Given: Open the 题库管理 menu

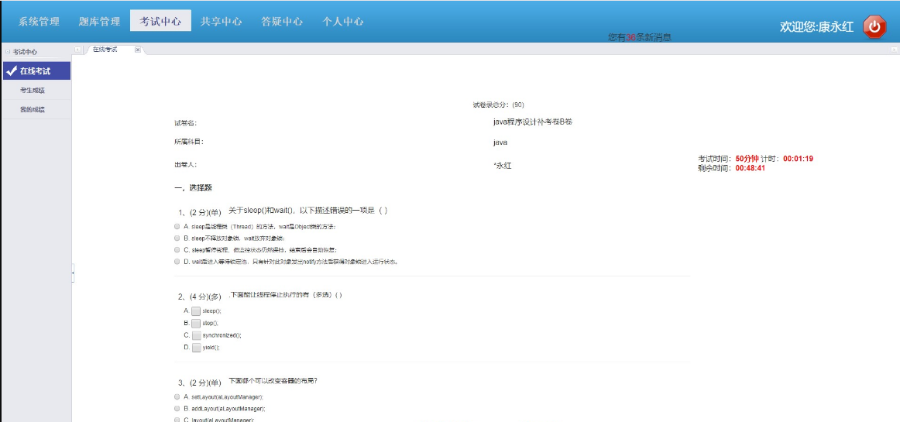Looking at the screenshot, I should coord(99,22).
